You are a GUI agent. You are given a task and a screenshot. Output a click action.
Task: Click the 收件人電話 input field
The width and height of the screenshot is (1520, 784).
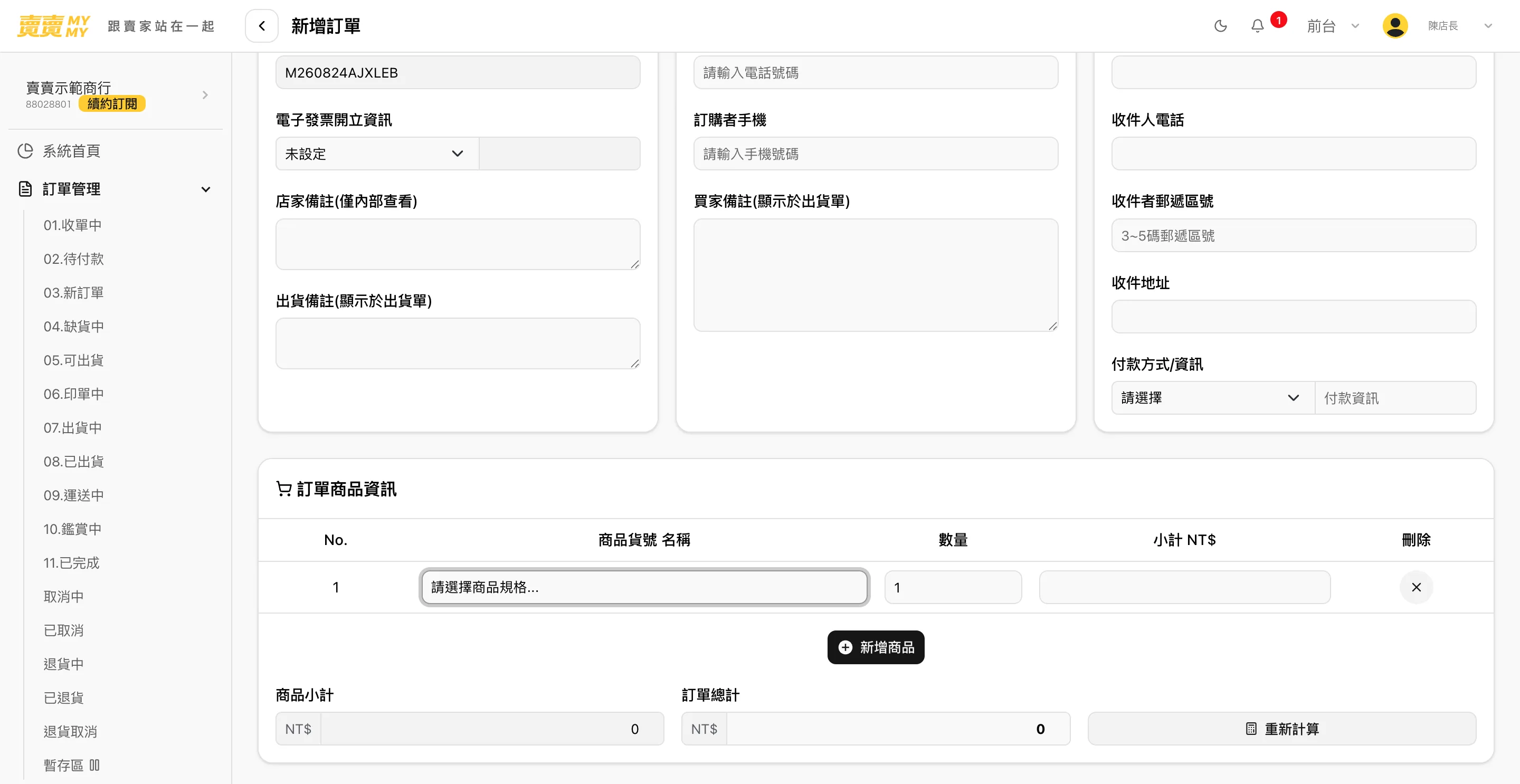[1294, 154]
